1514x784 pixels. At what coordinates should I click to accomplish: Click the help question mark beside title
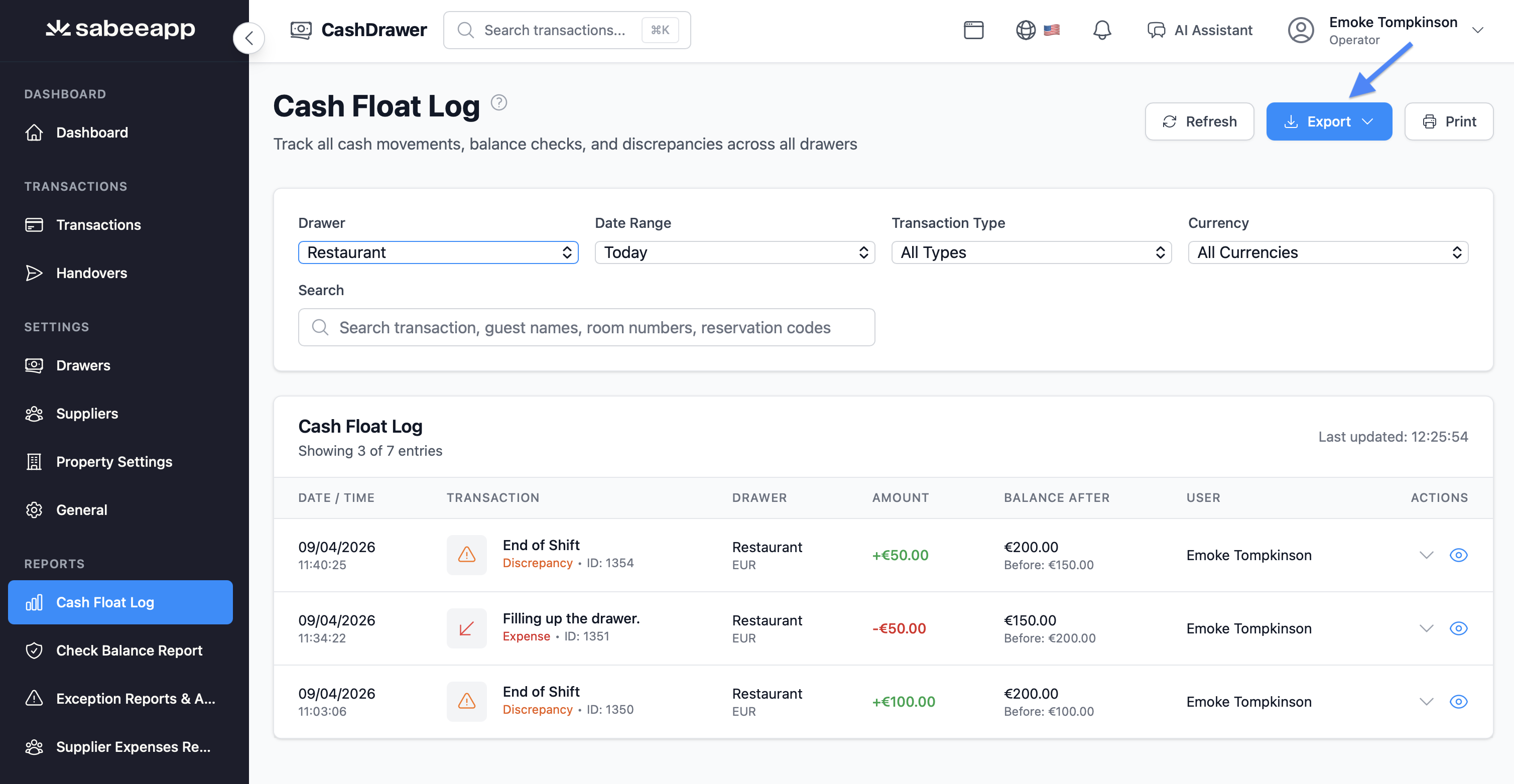click(498, 103)
